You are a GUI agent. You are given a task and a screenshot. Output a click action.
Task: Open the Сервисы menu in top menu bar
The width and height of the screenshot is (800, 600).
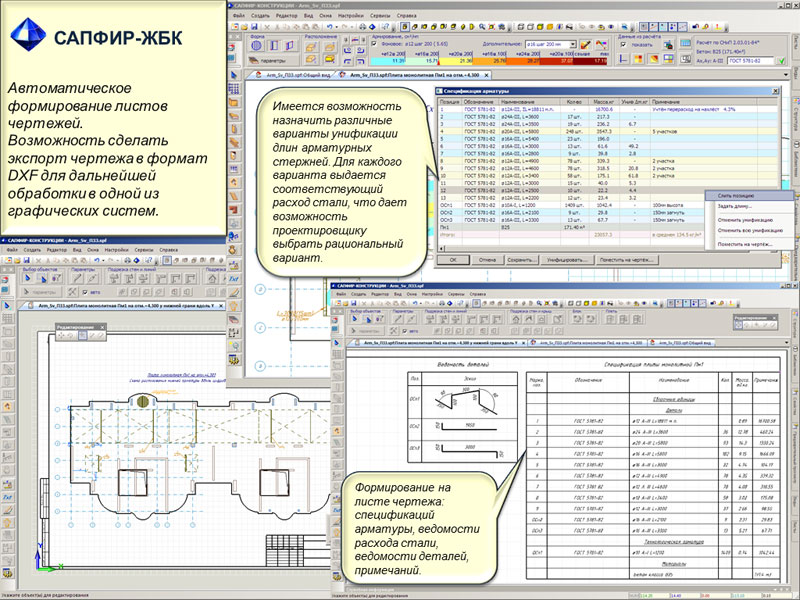(379, 17)
